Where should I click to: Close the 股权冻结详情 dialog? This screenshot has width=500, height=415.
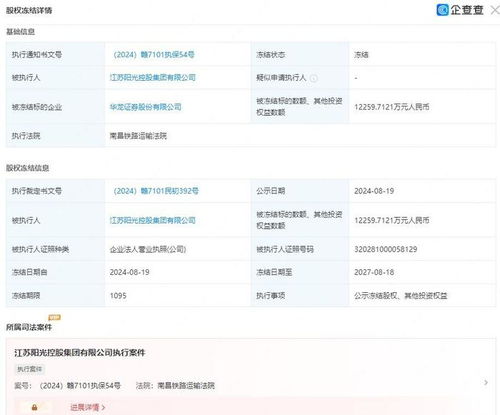[495, 10]
